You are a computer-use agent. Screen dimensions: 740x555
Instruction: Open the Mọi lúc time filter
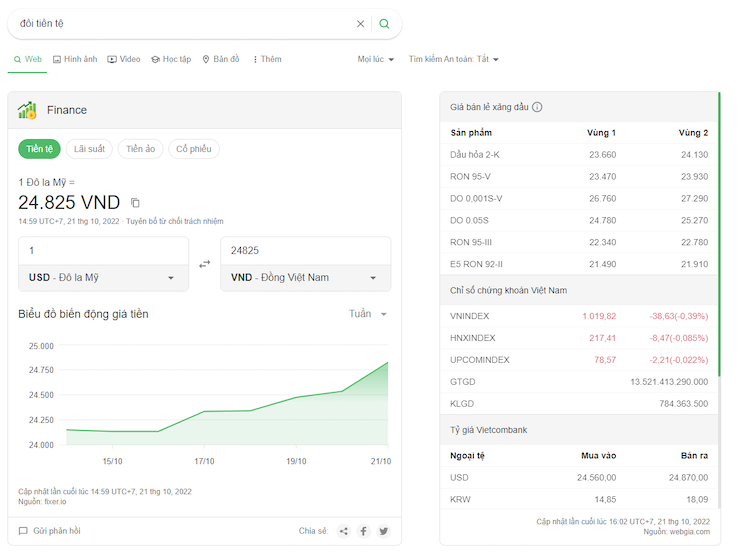376,60
